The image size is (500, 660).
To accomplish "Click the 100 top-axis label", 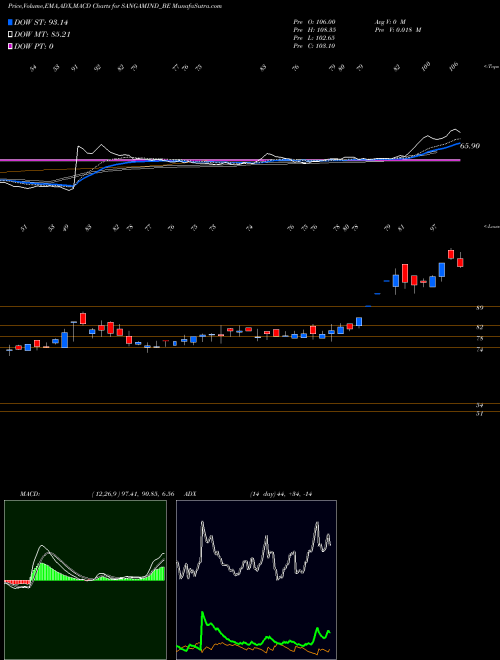I will (426, 67).
